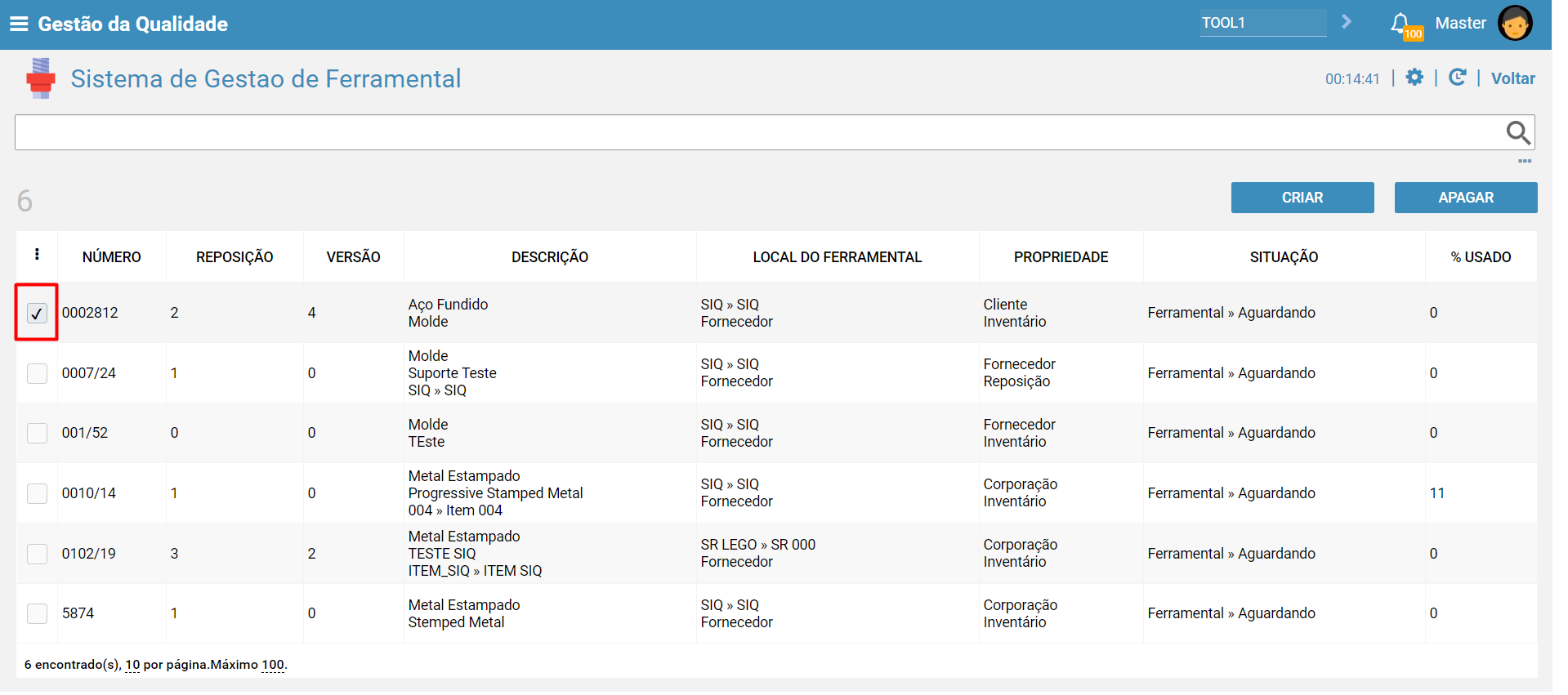Open tool number 0010/14
This screenshot has width=1568, height=695.
coord(89,493)
